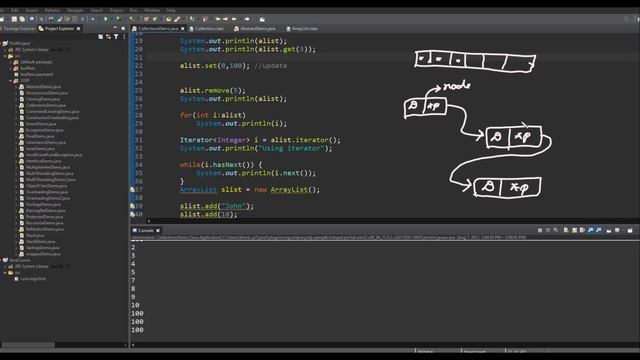This screenshot has height=360, width=640.
Task: Click Remove All Terminated Launches icon
Action: pos(556,231)
